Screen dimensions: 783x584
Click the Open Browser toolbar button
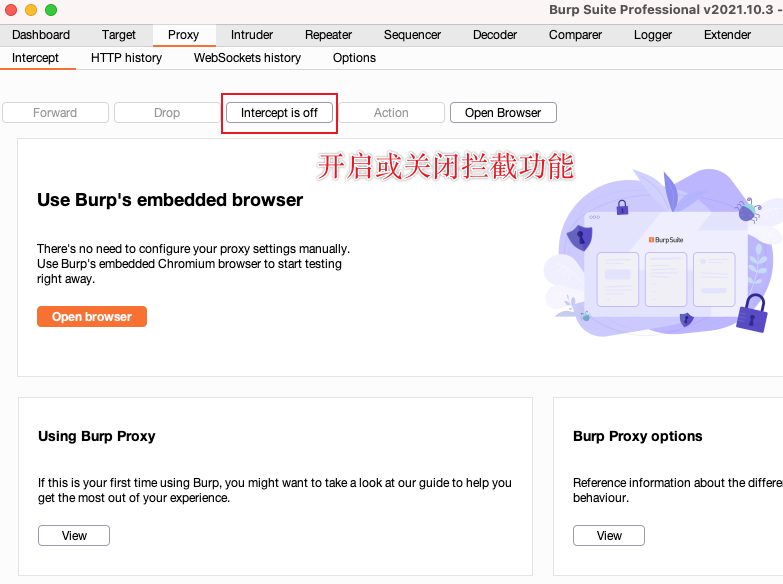click(x=503, y=113)
